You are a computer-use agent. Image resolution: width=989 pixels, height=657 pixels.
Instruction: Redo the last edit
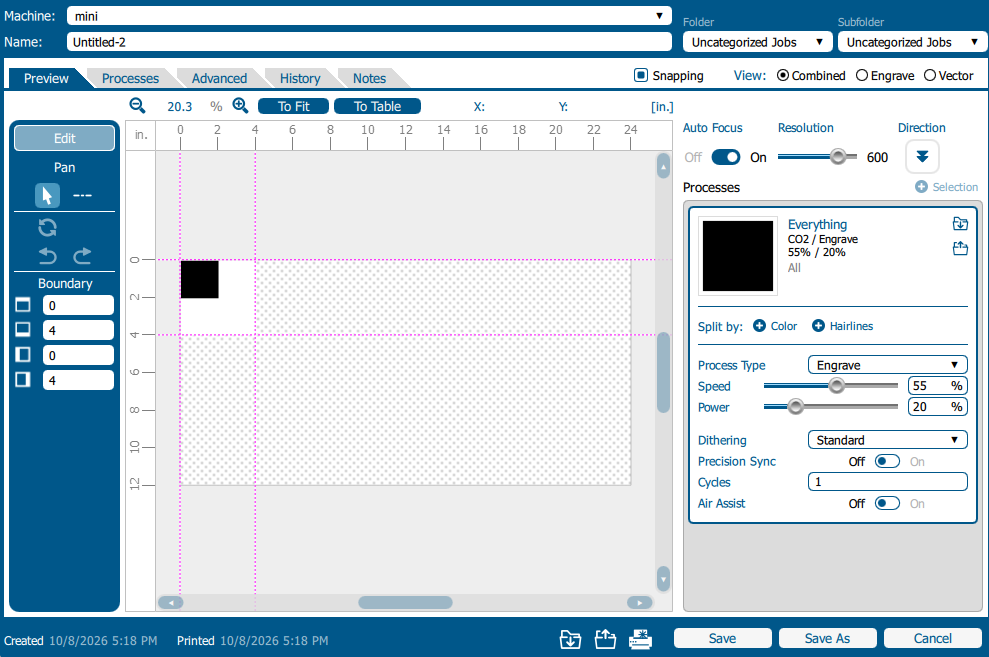coord(83,255)
